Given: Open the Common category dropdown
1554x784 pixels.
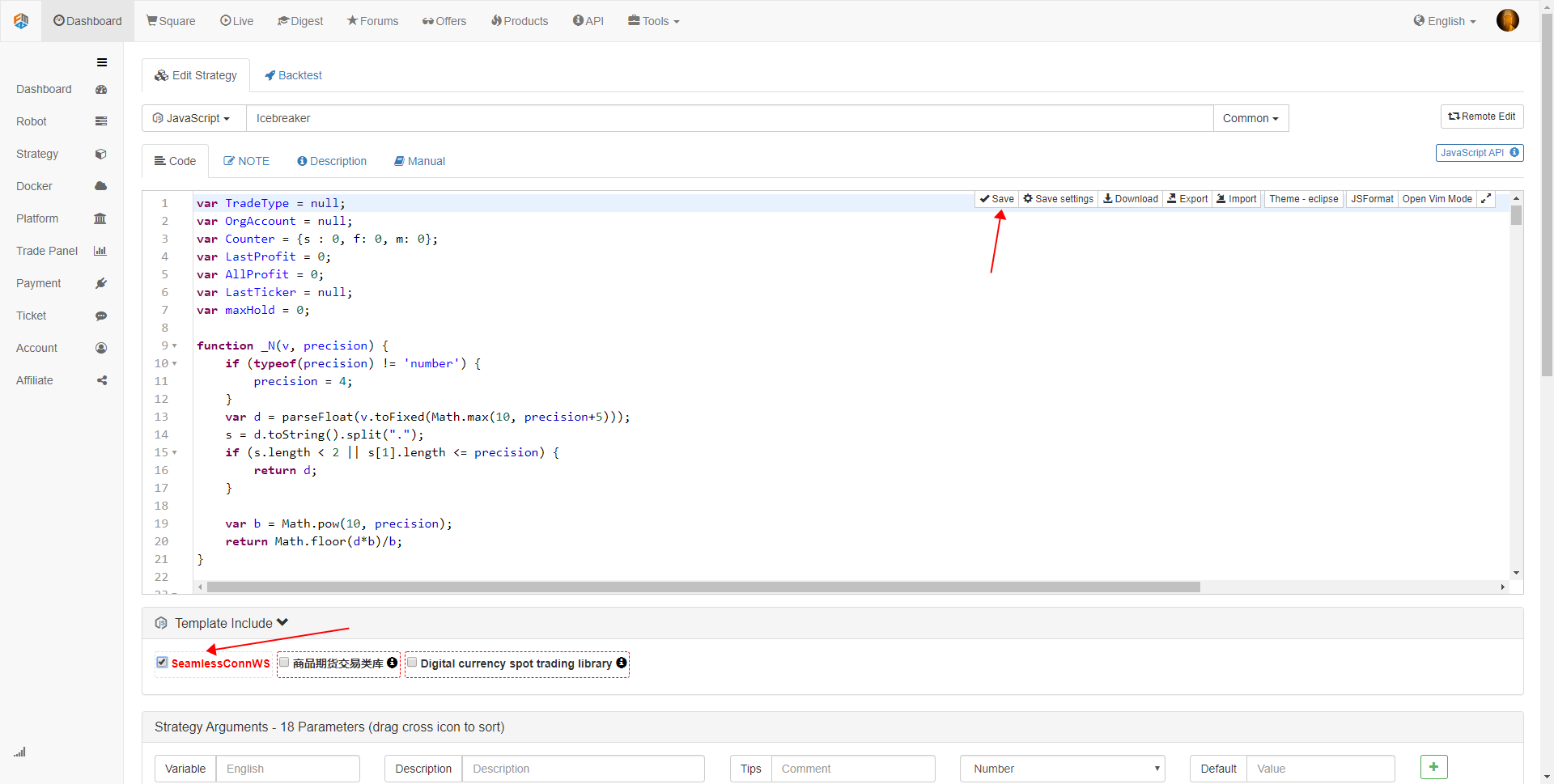Looking at the screenshot, I should [1250, 118].
